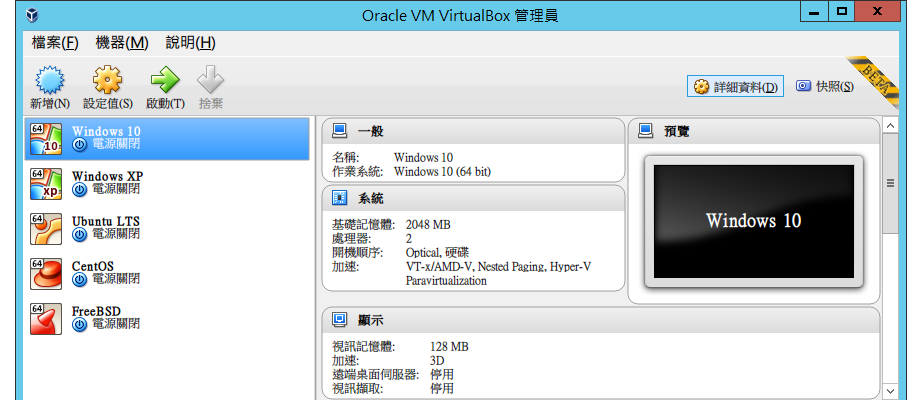Click the monitor icon of the 預覽 section

tap(645, 131)
